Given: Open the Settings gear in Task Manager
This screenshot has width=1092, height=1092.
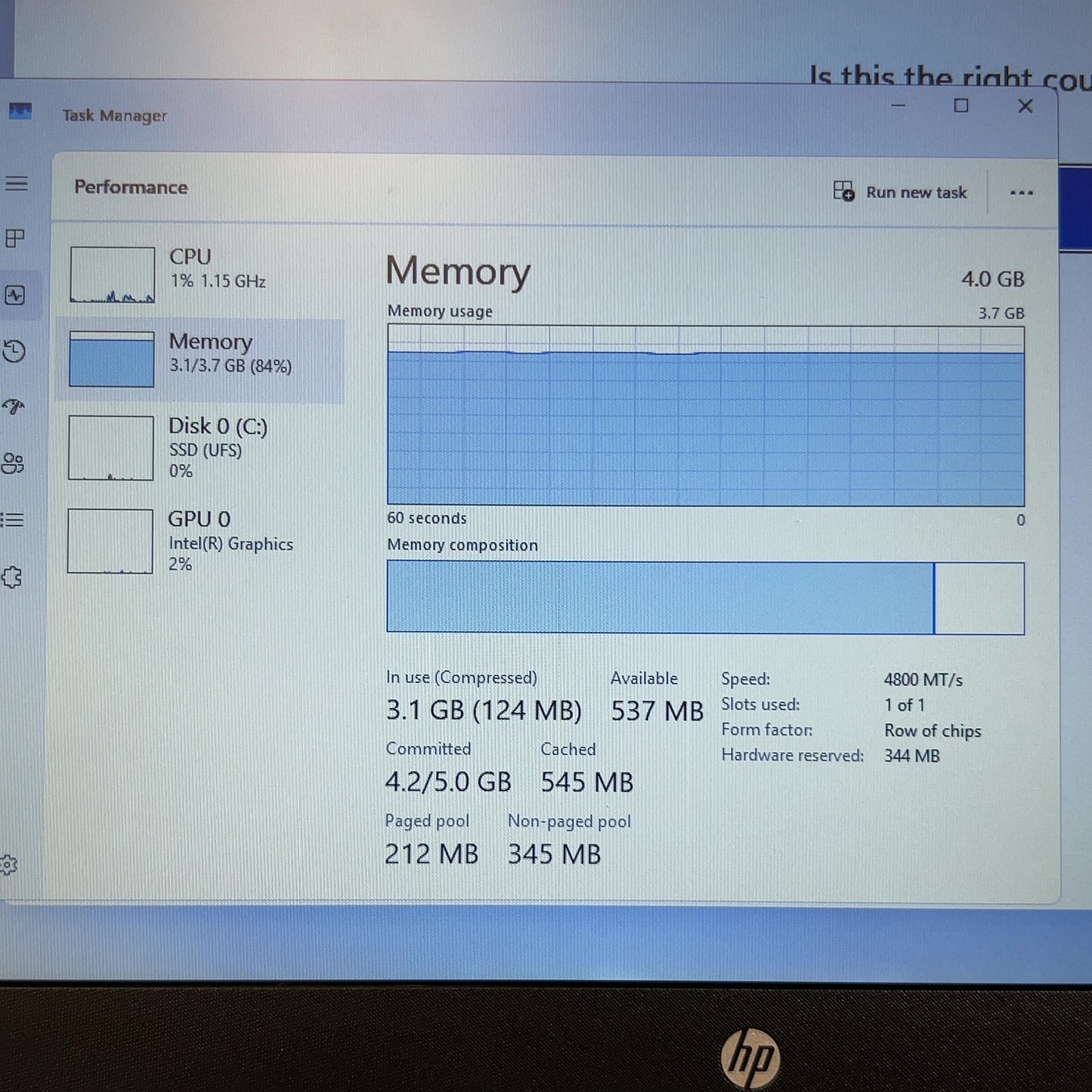Looking at the screenshot, I should coord(8,865).
